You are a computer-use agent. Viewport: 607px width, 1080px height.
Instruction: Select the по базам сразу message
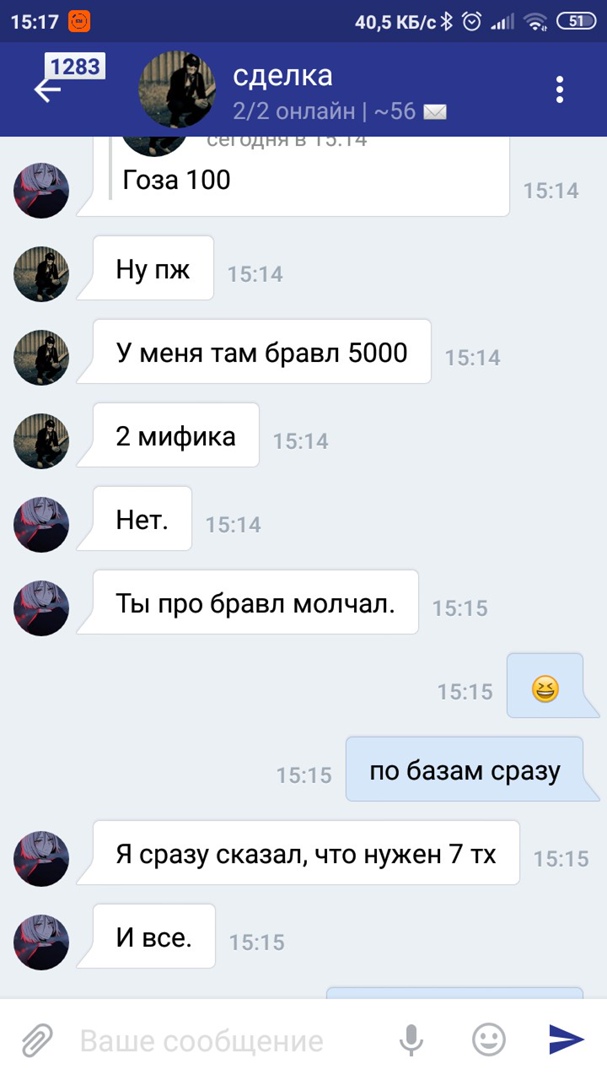(464, 770)
